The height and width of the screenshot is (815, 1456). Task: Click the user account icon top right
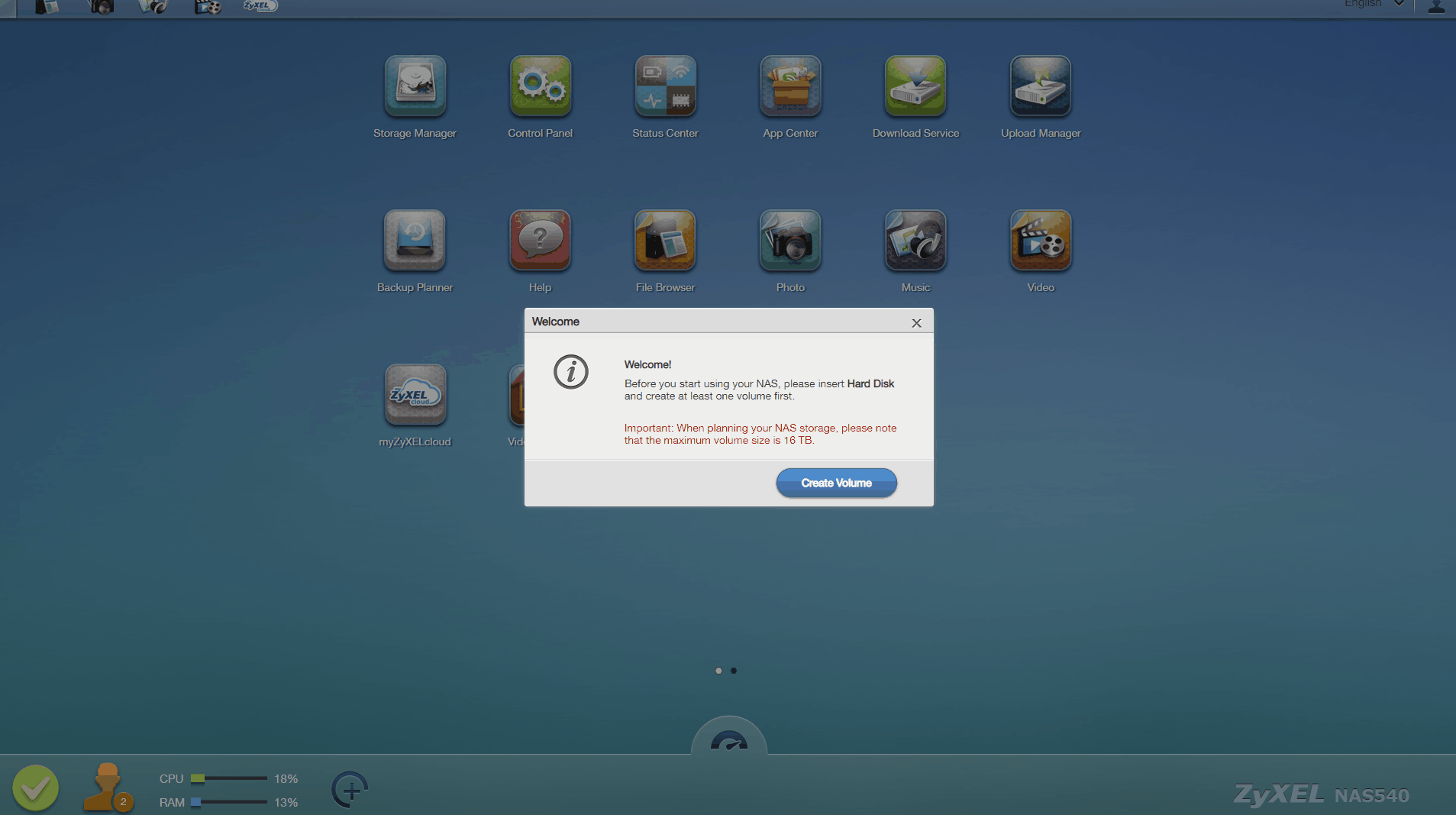[1436, 6]
